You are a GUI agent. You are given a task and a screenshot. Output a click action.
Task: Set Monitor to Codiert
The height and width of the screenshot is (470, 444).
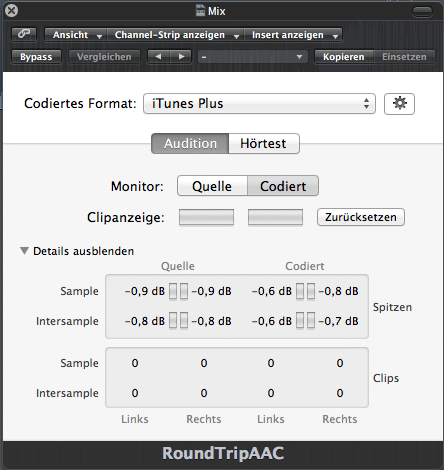(x=283, y=186)
